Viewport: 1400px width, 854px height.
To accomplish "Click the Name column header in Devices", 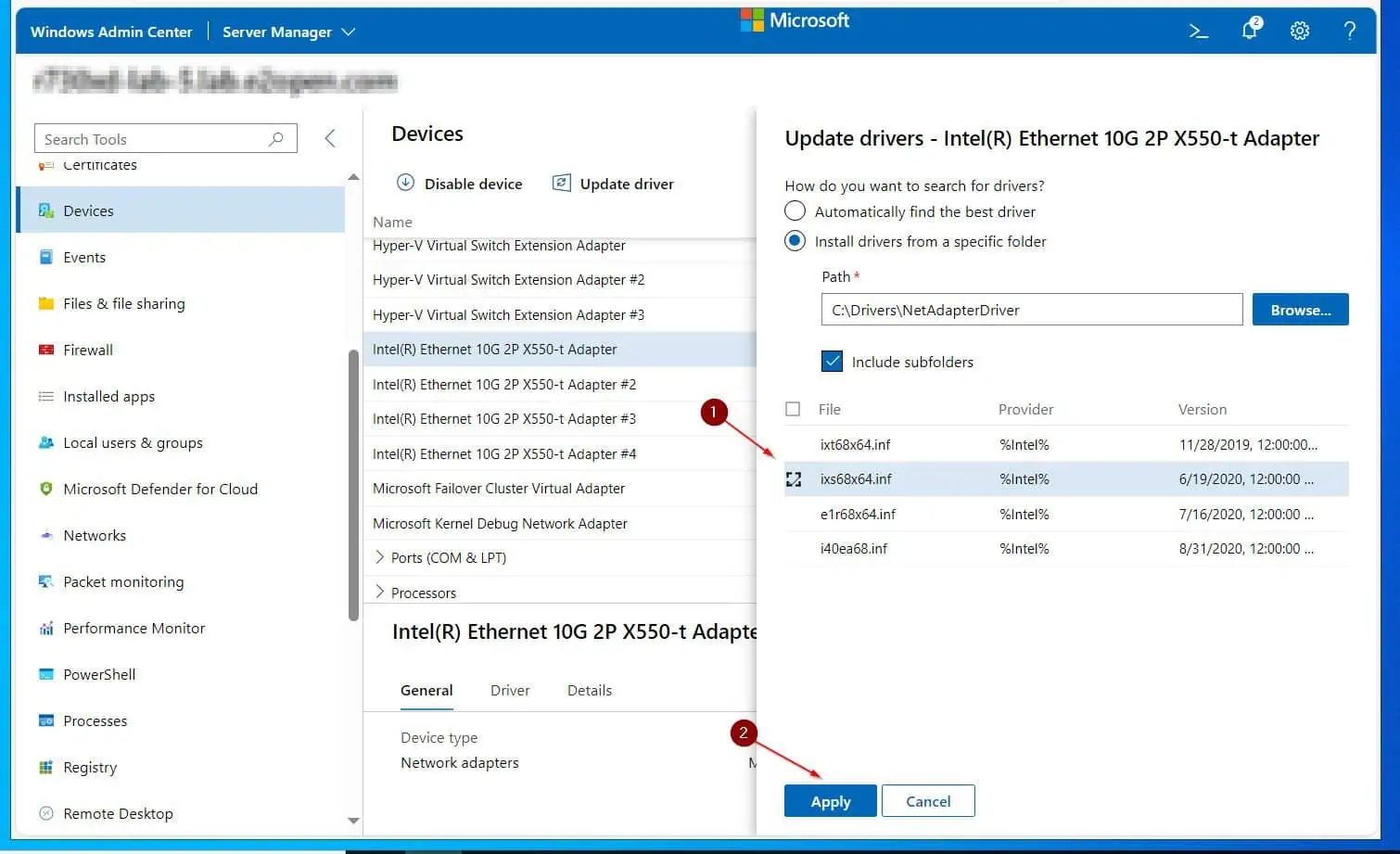I will click(x=392, y=222).
